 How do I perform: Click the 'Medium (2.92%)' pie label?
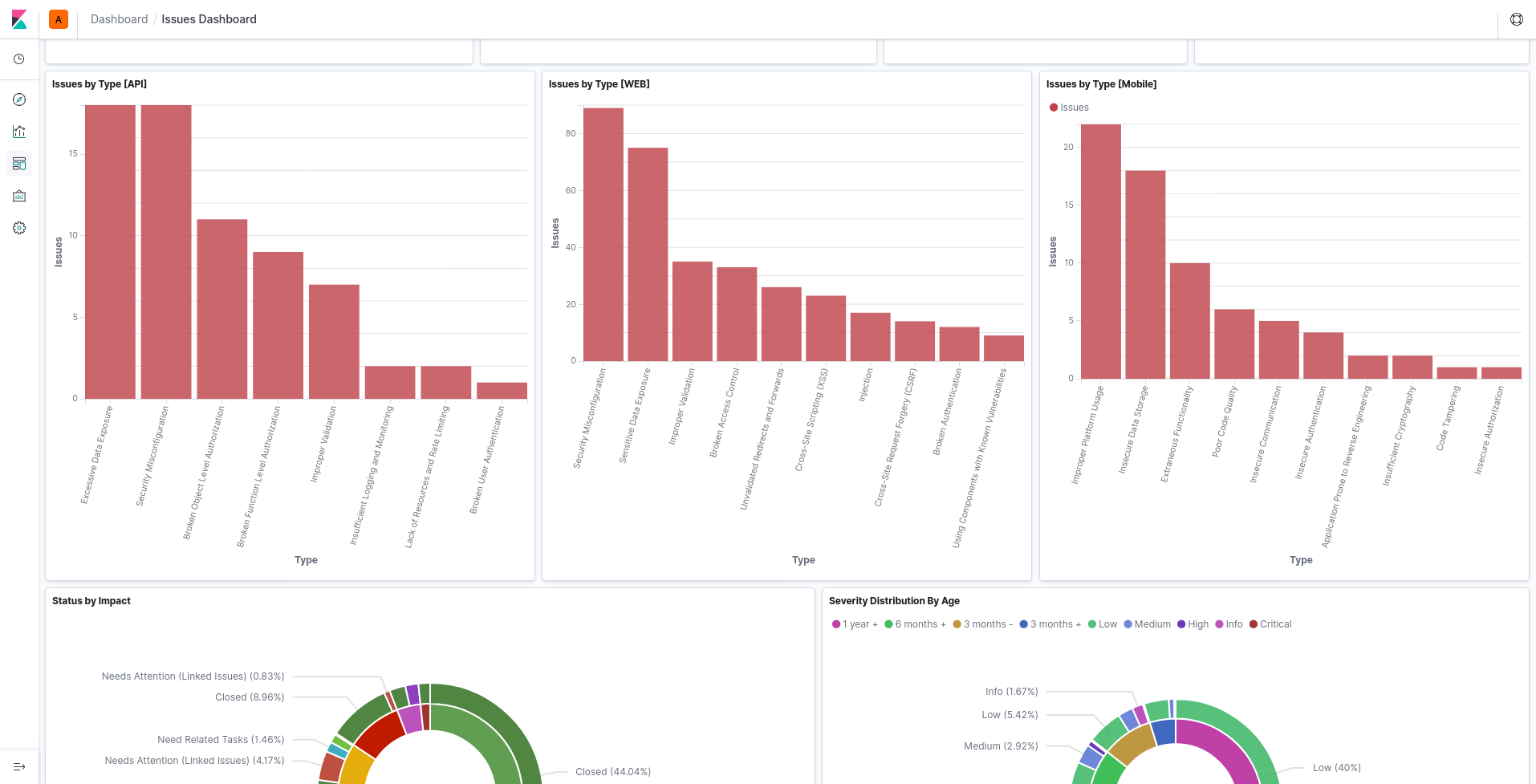coord(1001,746)
